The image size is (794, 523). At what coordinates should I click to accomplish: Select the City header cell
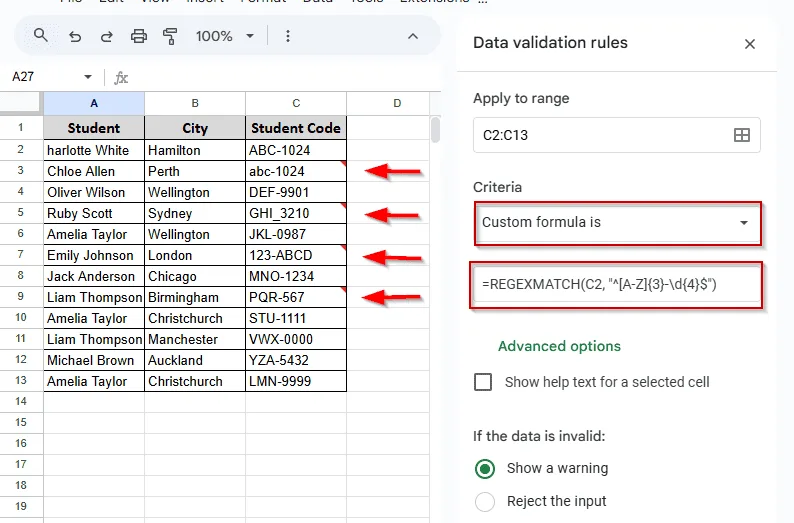[x=195, y=128]
